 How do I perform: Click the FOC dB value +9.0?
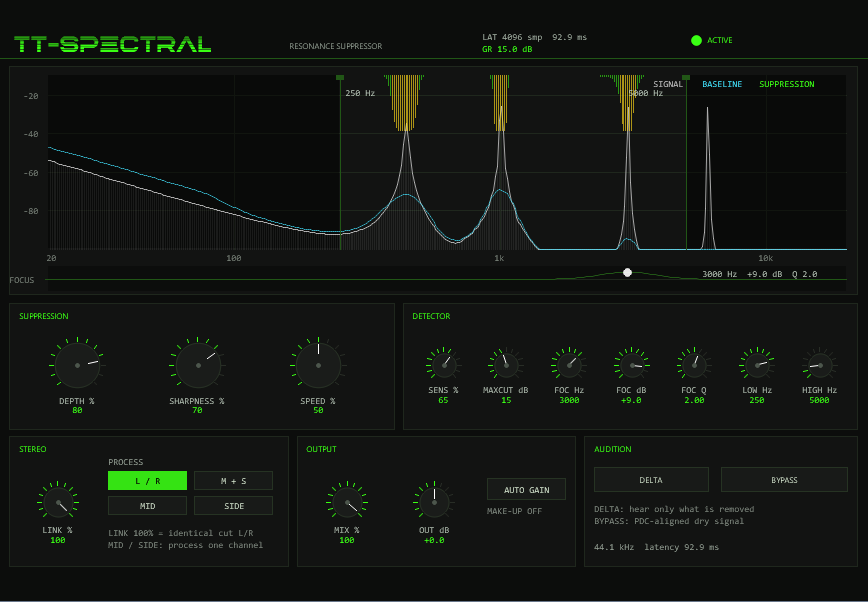click(631, 400)
